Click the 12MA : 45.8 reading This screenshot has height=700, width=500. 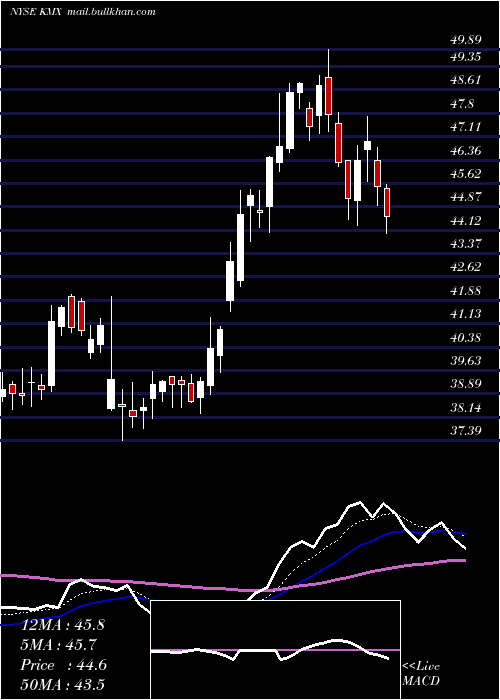click(62, 625)
